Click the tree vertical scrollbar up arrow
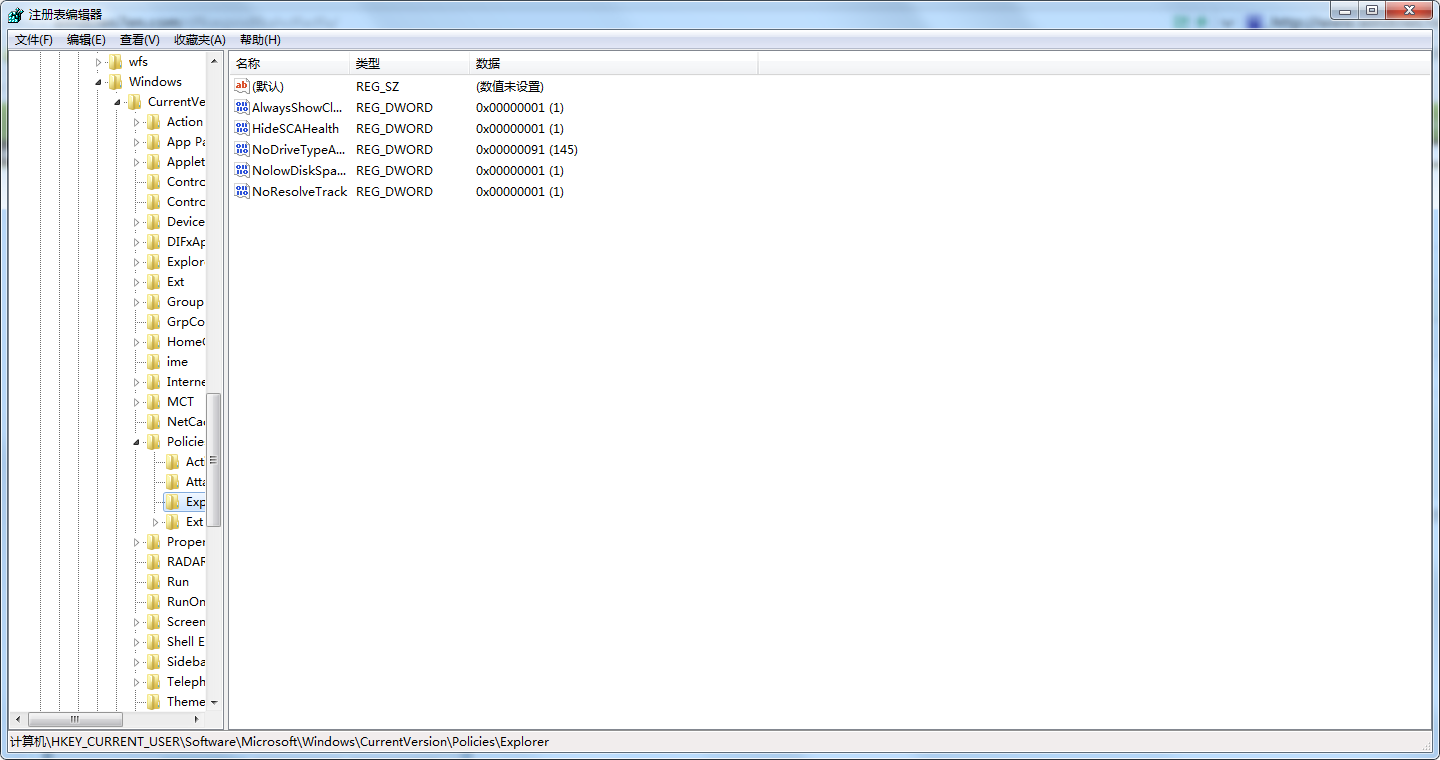Screen dimensions: 1440x760 click(x=214, y=62)
